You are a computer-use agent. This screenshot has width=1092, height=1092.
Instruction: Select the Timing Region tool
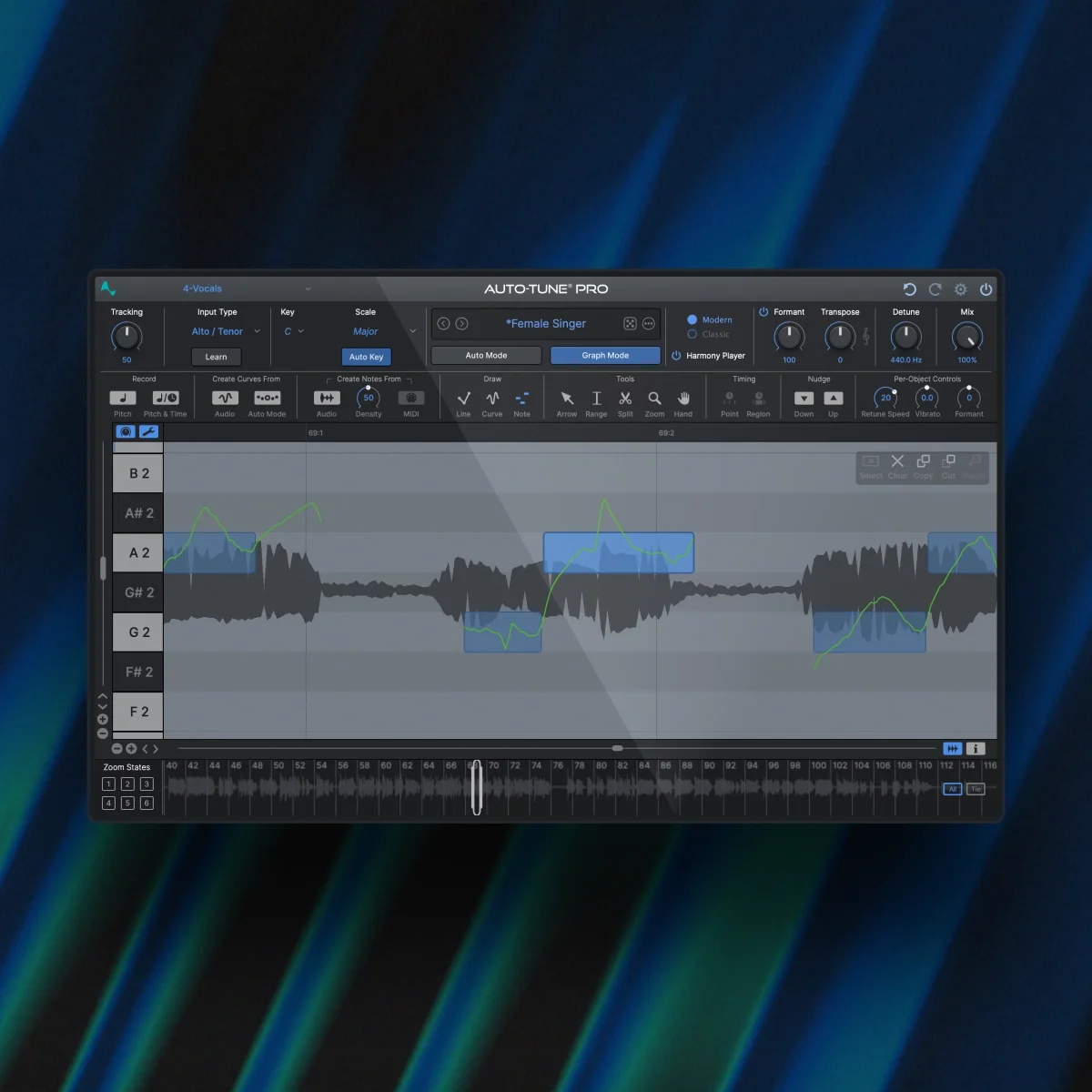coord(758,398)
